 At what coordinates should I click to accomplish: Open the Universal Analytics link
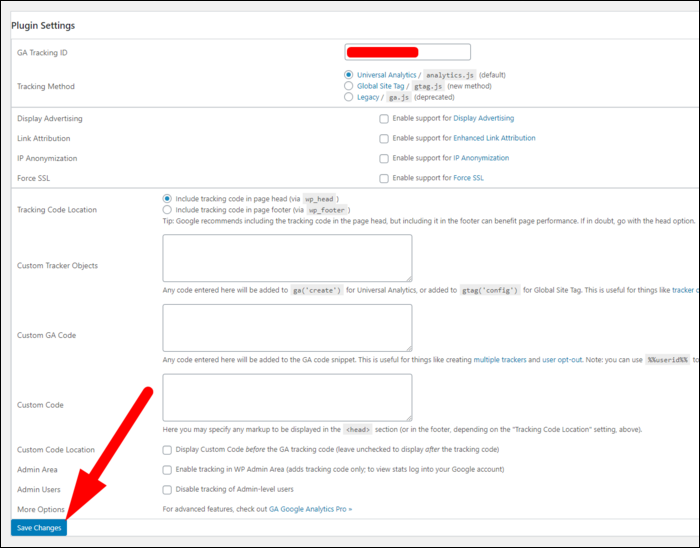387,75
